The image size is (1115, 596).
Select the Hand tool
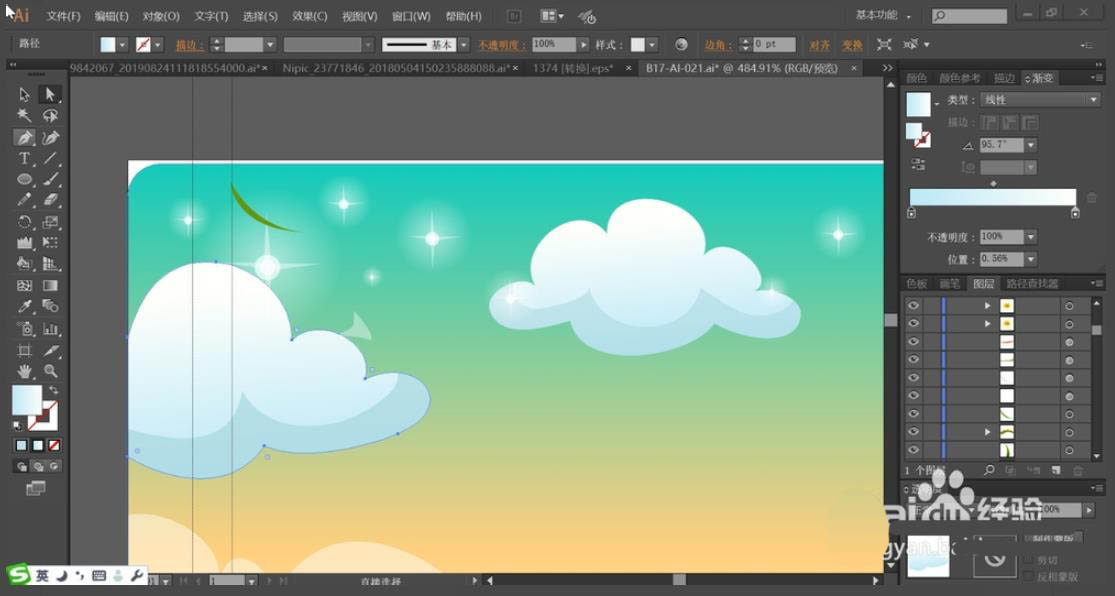24,371
